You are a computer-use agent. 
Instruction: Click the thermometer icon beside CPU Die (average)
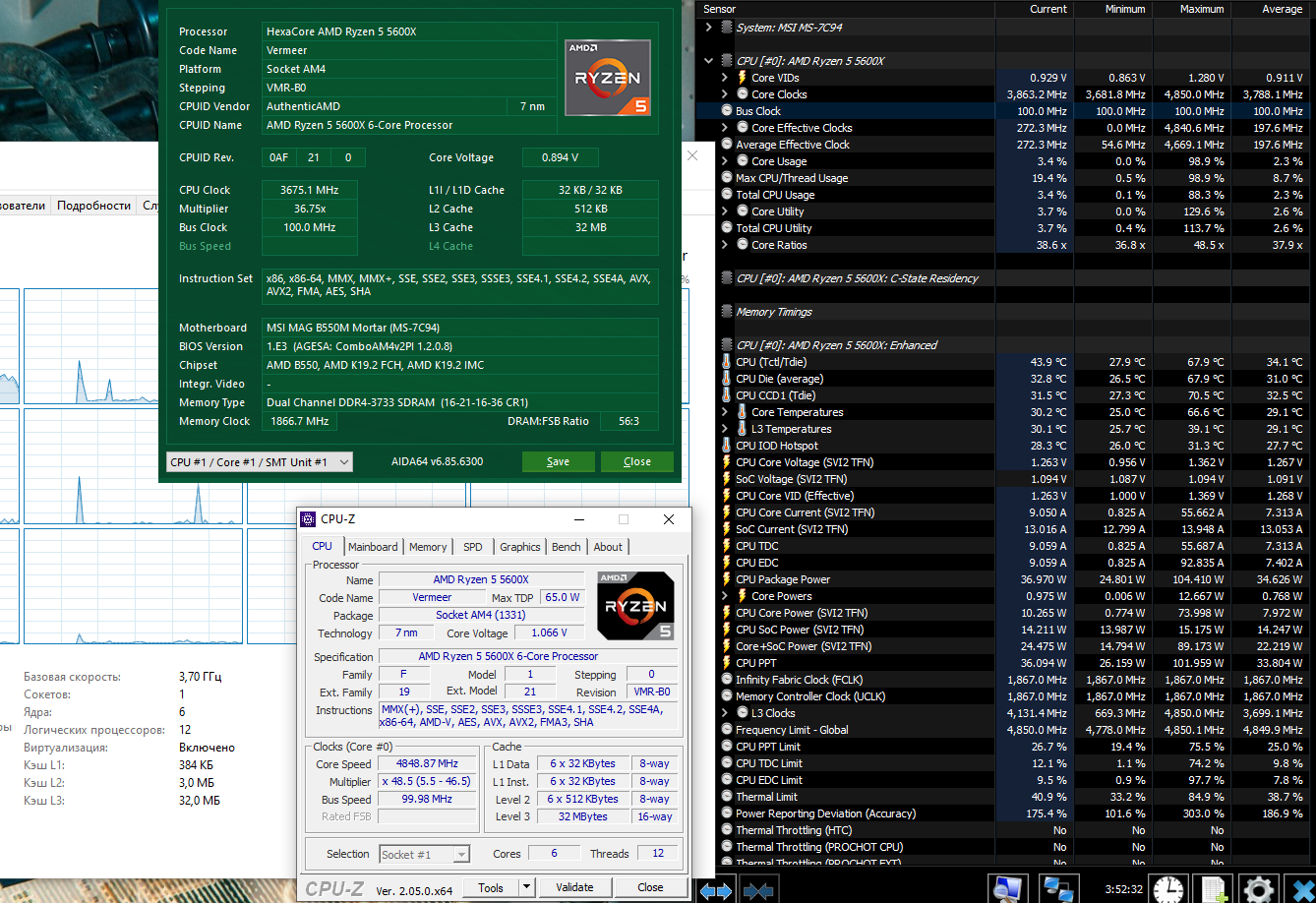click(727, 379)
